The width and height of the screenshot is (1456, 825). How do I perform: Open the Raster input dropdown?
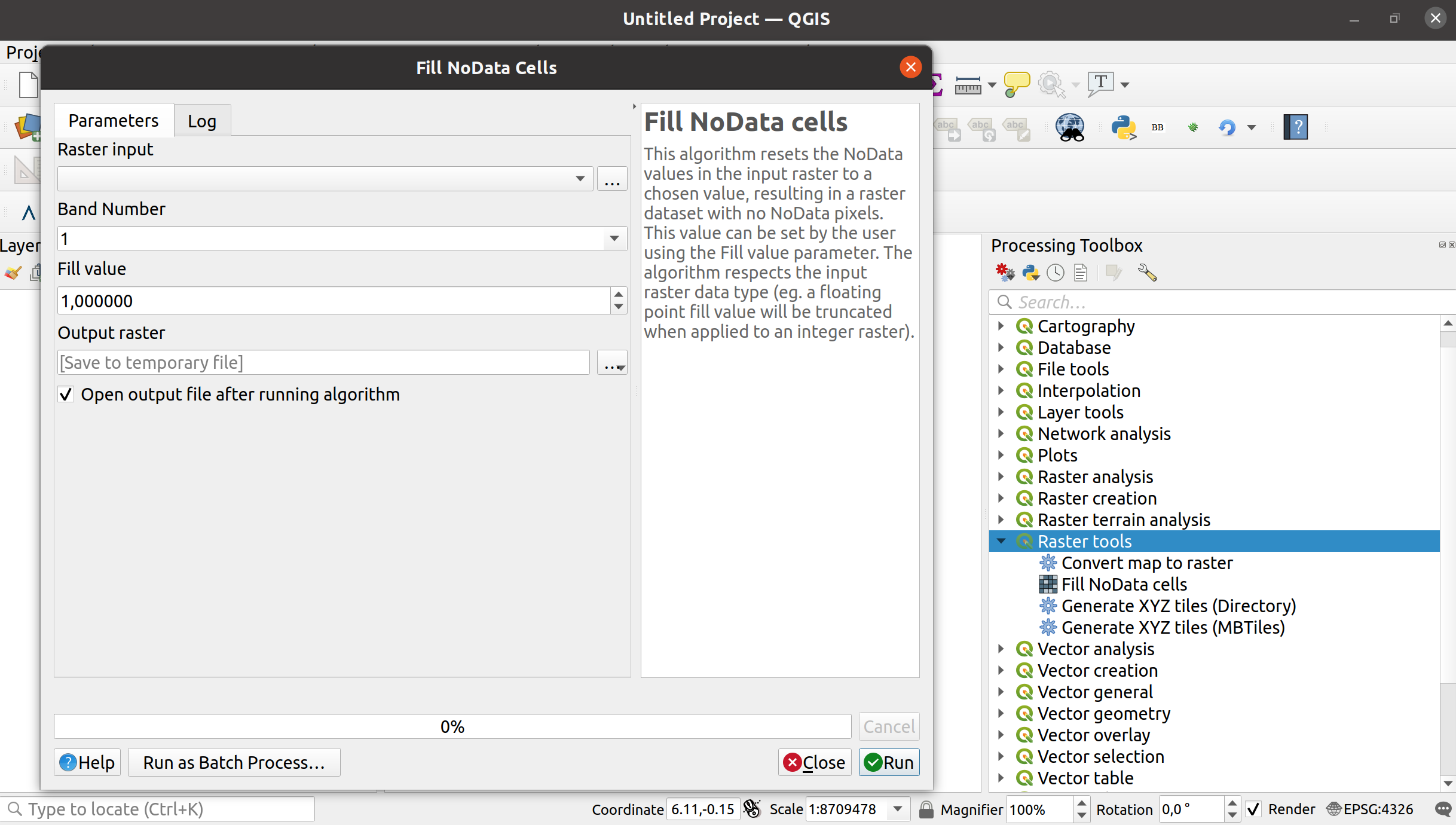(x=580, y=179)
